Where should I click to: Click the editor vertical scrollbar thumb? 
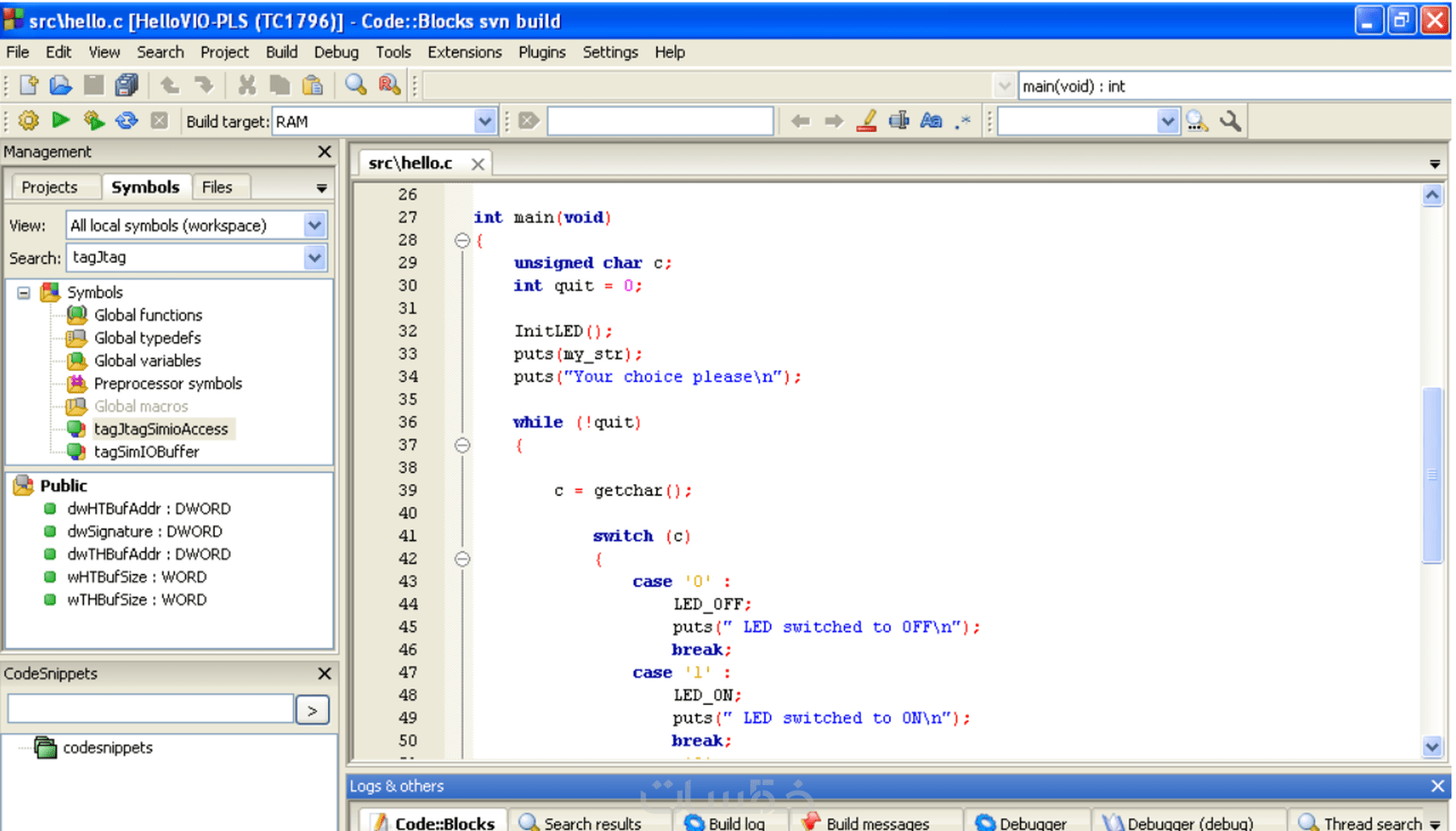click(1432, 475)
